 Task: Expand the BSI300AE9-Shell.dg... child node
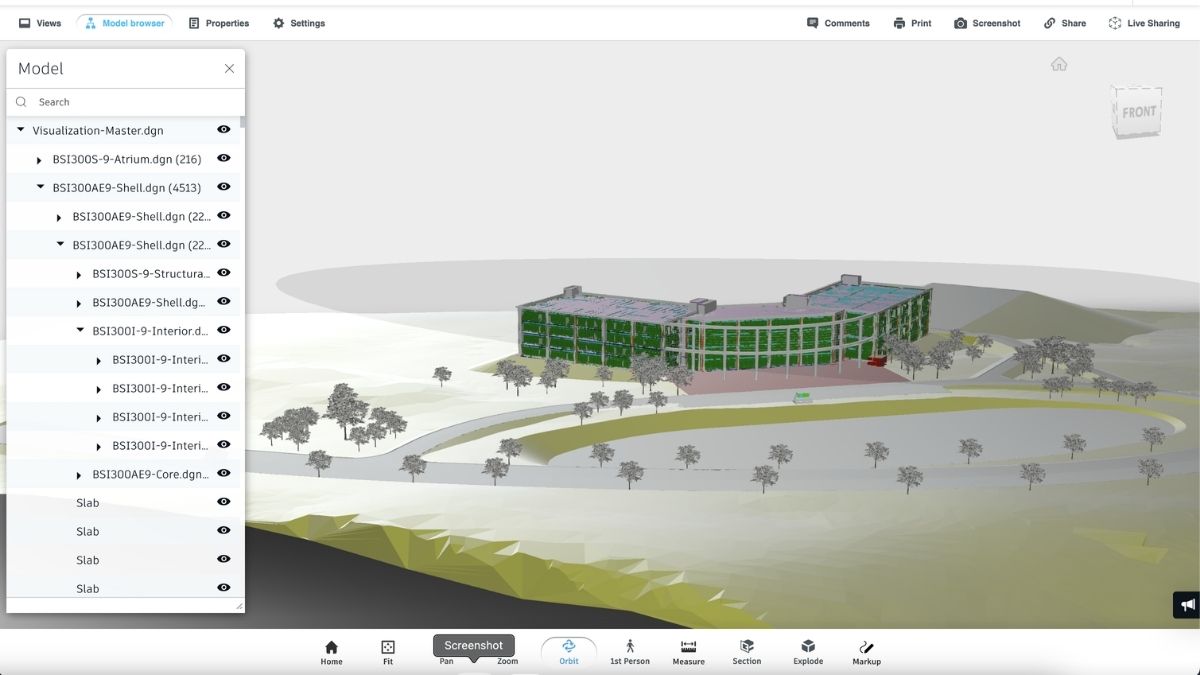79,303
